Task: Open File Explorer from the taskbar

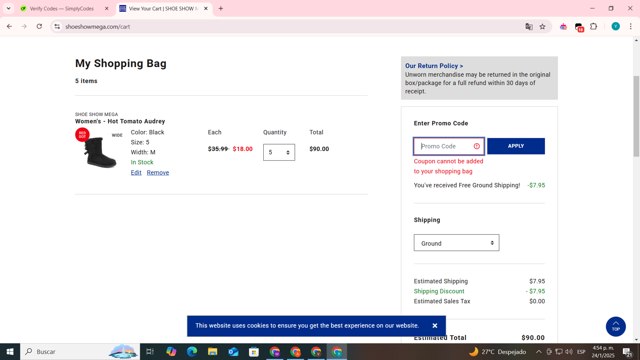Action: pos(213,351)
